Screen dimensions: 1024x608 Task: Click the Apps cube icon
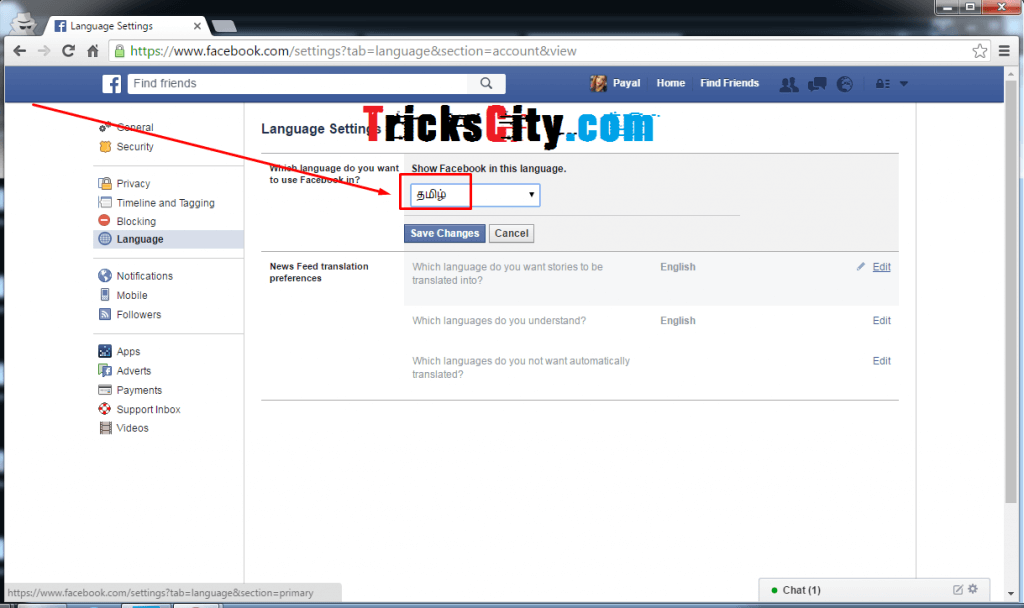(x=104, y=351)
